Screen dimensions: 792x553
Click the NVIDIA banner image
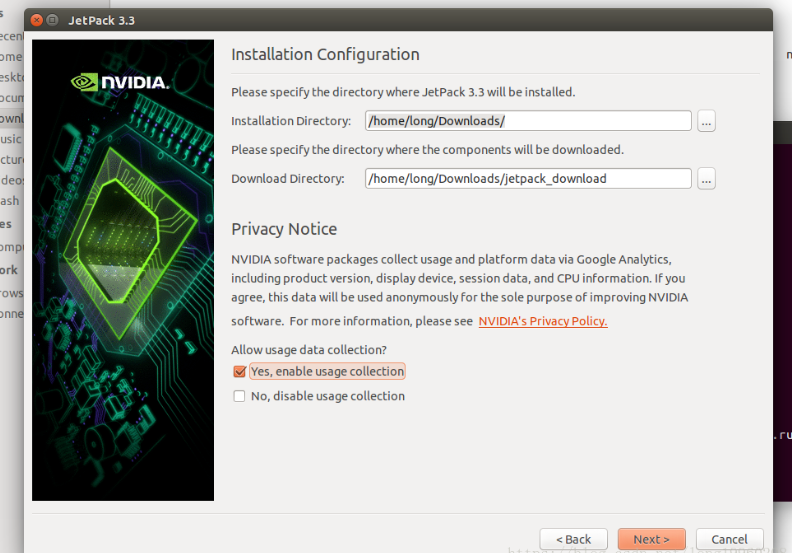123,270
